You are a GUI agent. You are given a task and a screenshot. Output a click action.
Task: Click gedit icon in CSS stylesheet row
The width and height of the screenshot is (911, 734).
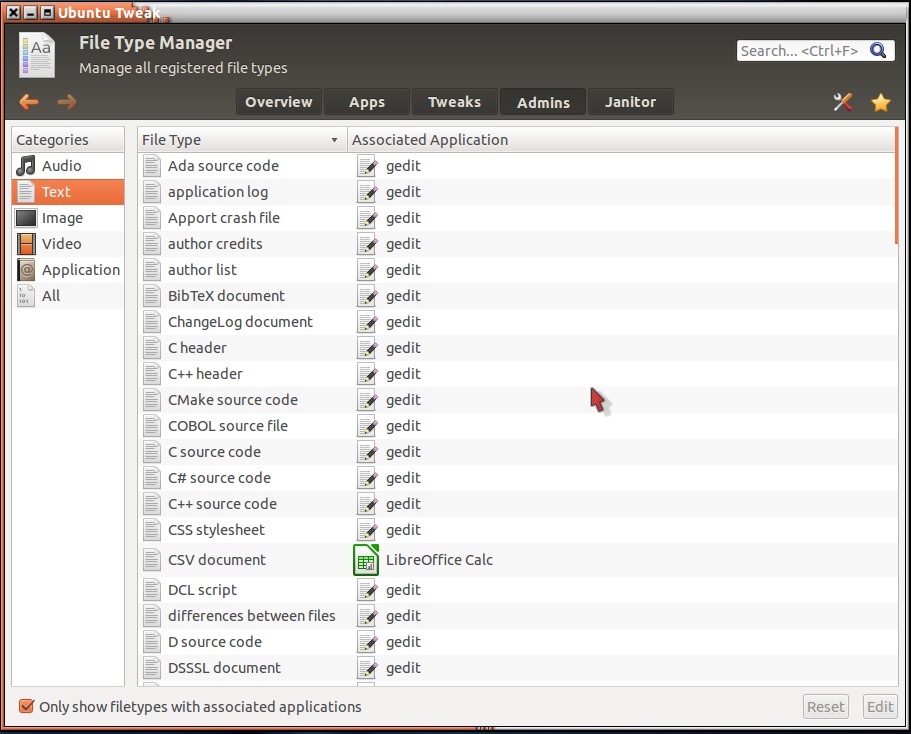367,530
